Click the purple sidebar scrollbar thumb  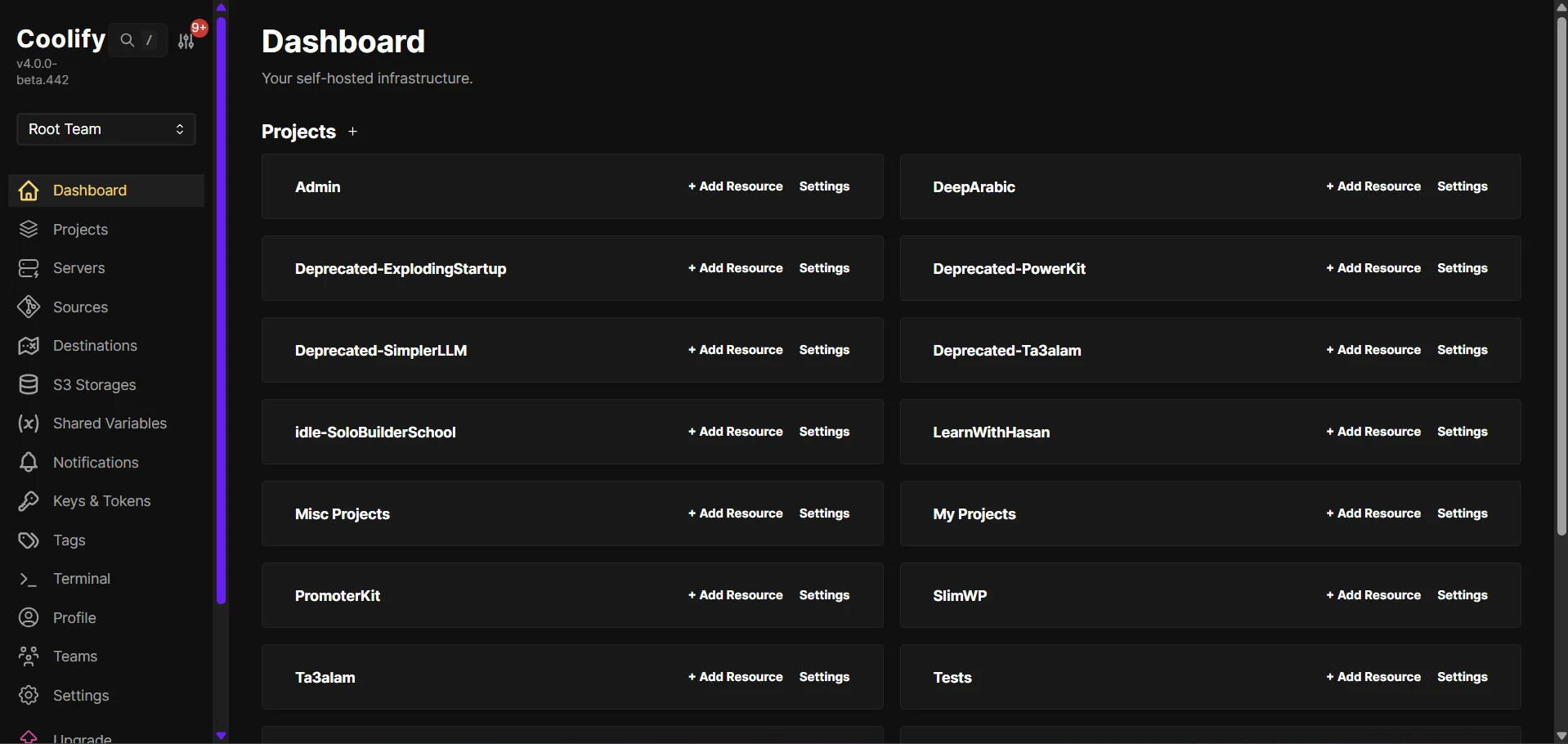(221, 311)
